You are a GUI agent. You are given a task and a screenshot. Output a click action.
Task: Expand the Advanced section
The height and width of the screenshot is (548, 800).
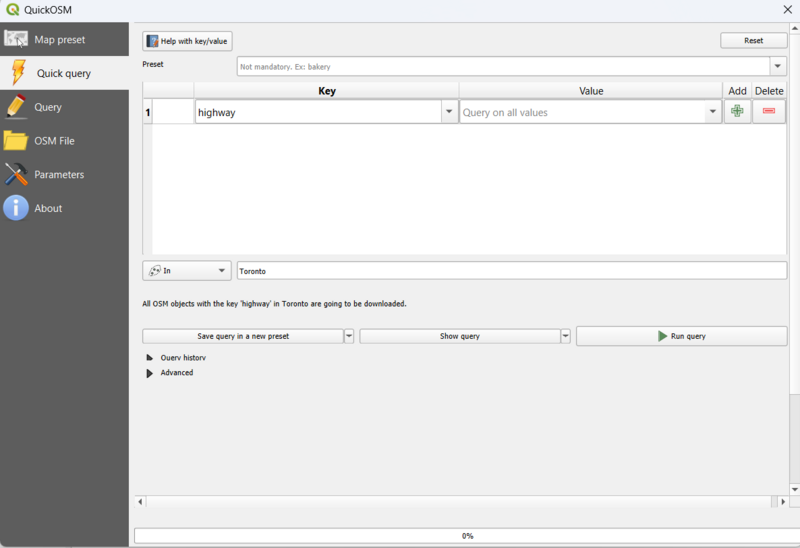(150, 373)
